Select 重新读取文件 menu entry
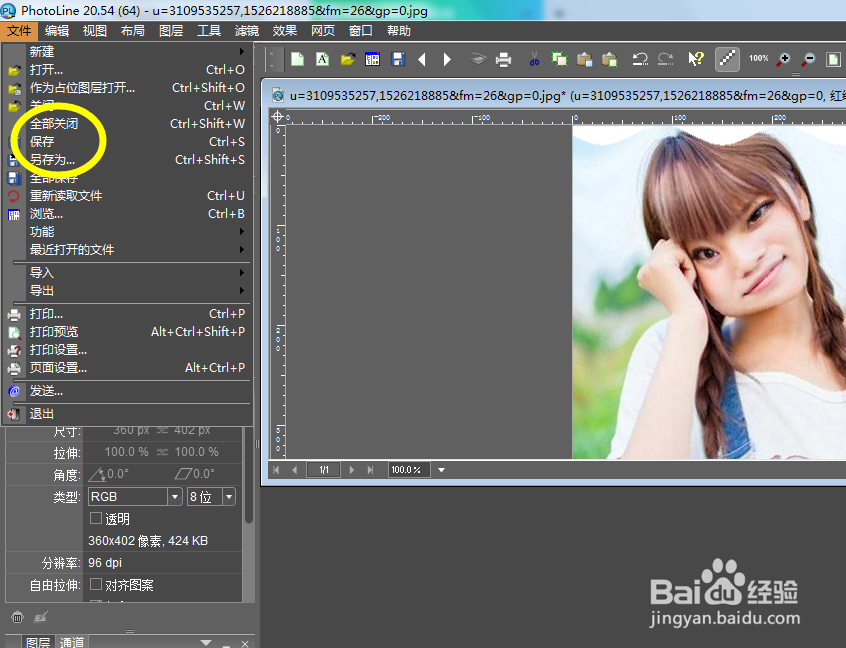 coord(129,195)
